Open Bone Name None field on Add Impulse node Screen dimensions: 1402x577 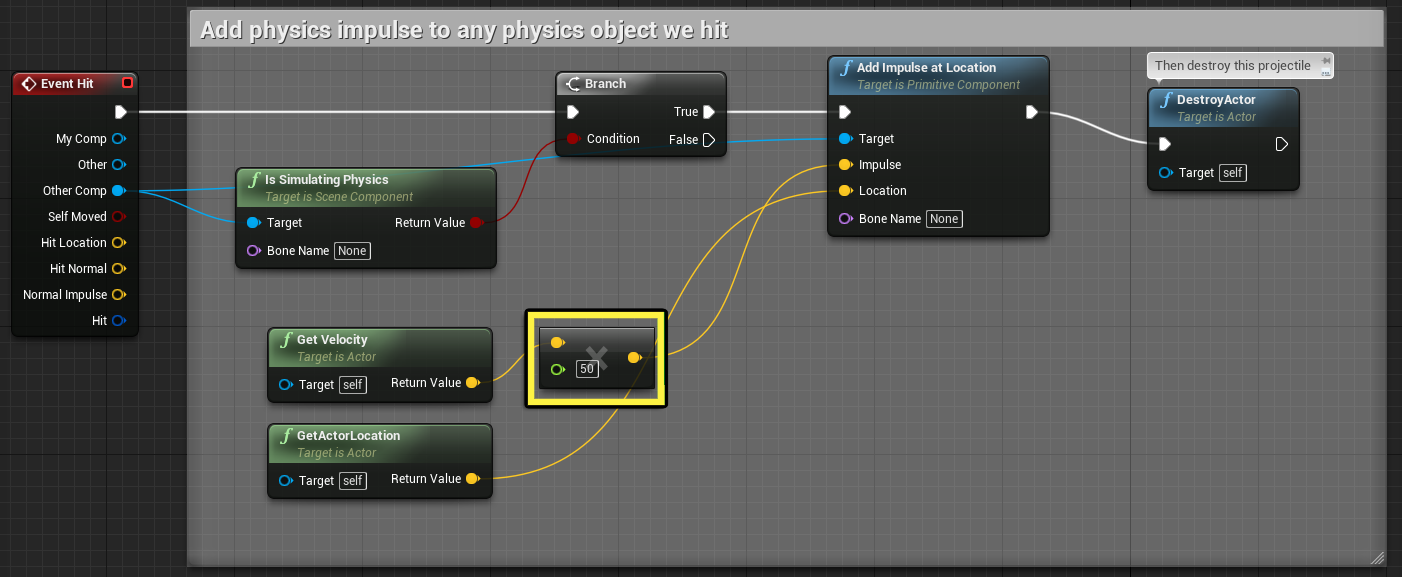click(944, 219)
